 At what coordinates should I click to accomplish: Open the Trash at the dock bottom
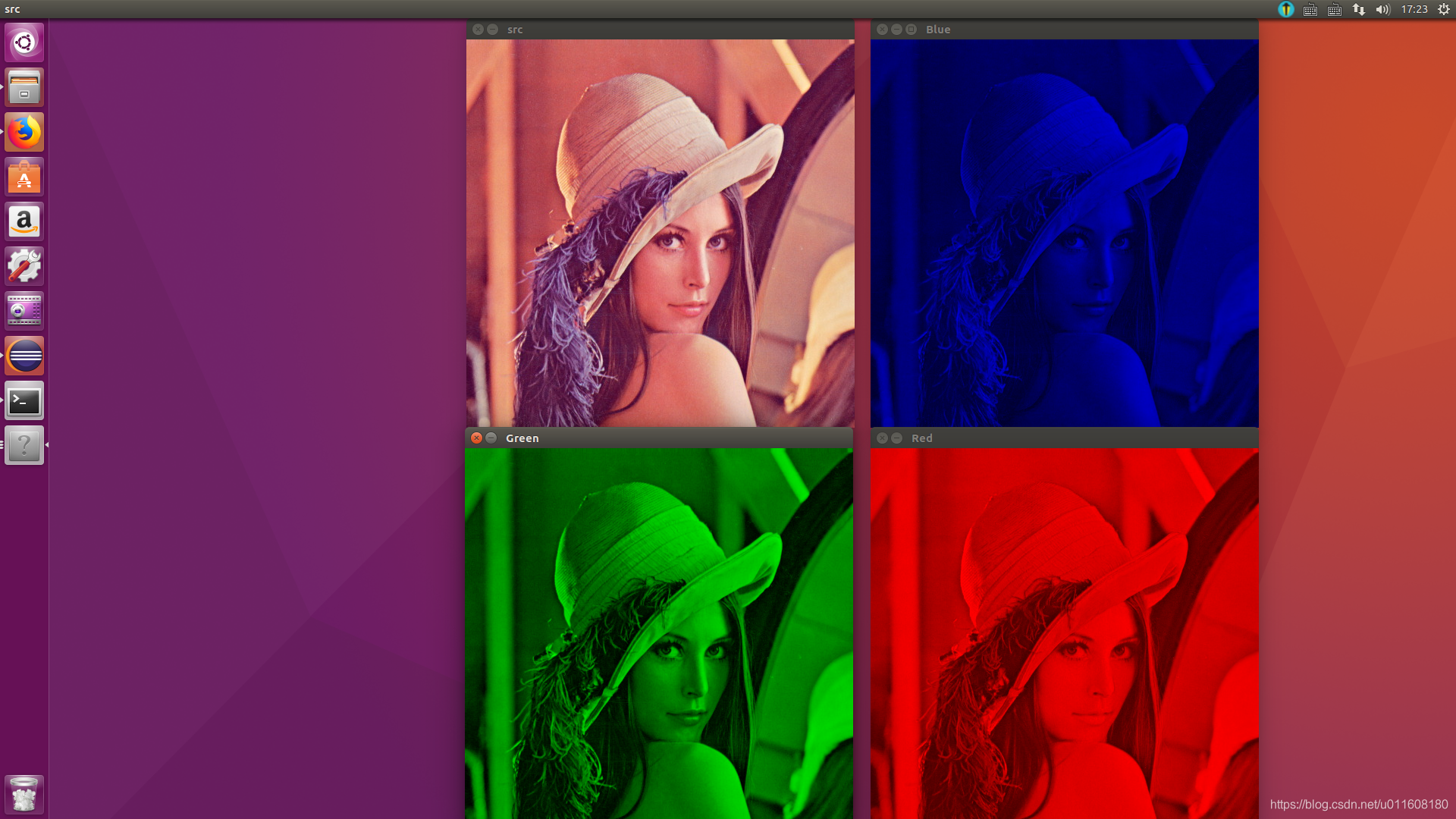(24, 793)
